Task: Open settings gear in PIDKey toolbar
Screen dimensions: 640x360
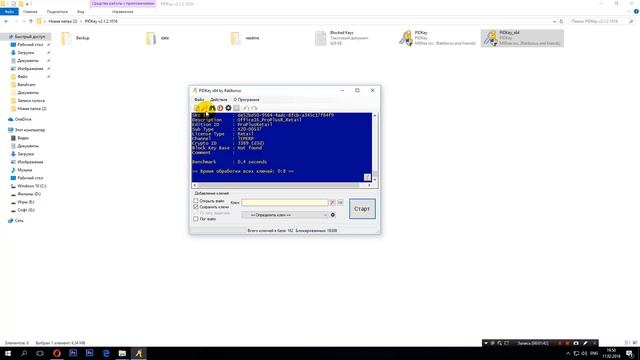Action: (228, 108)
